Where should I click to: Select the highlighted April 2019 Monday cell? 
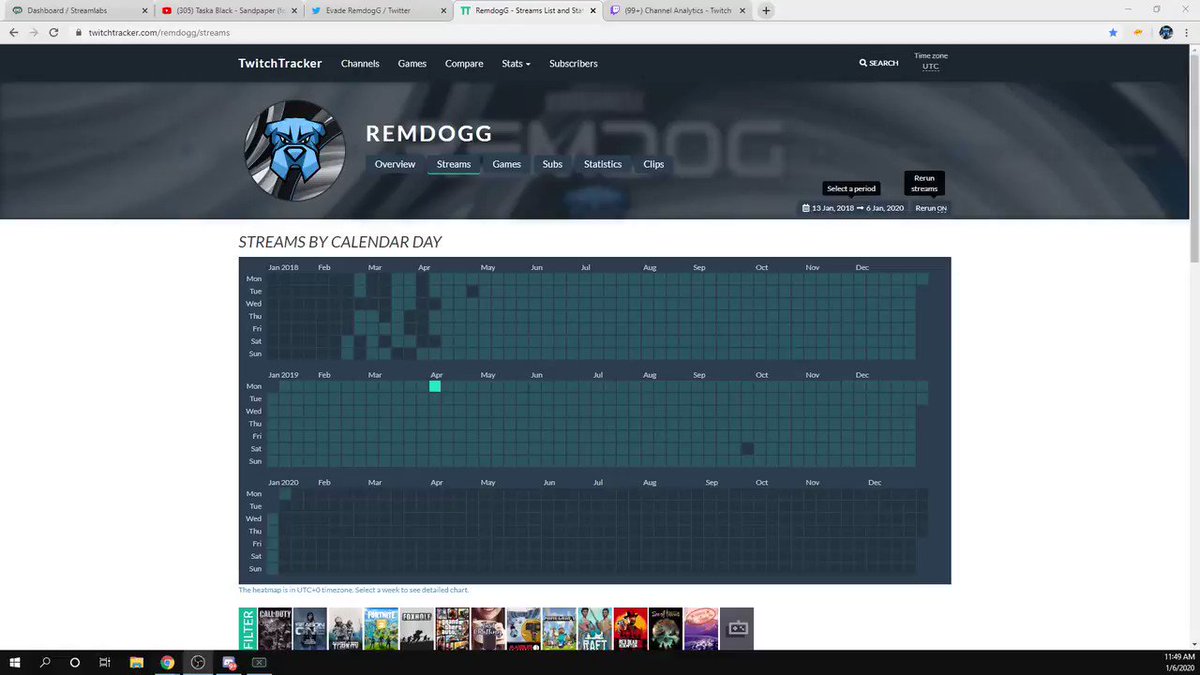[x=435, y=386]
